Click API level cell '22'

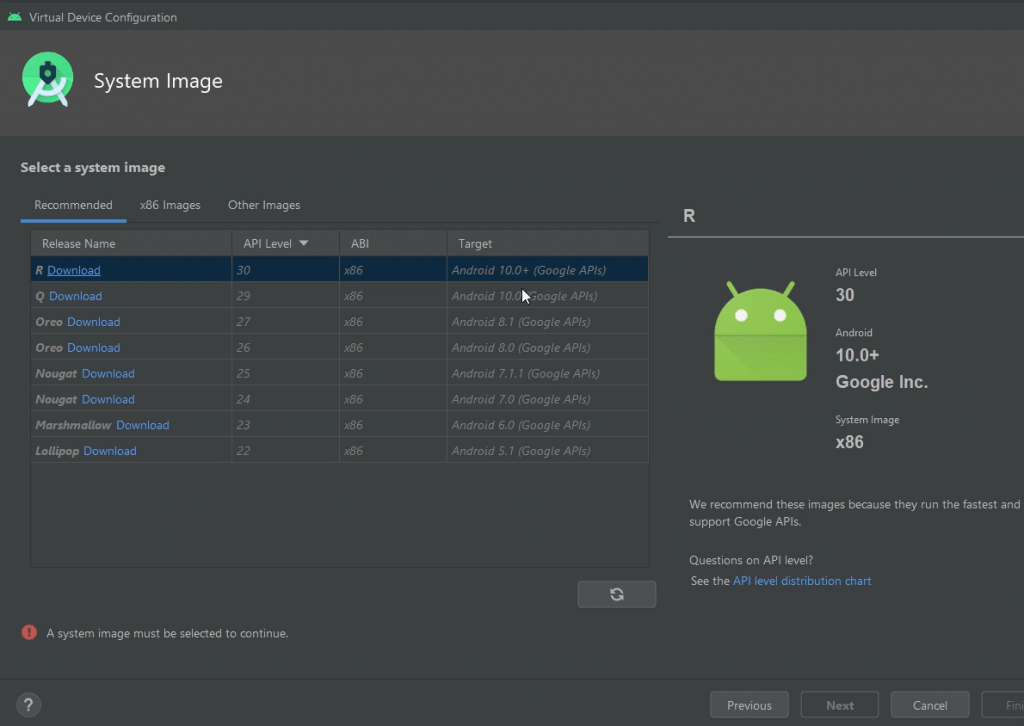tap(285, 451)
